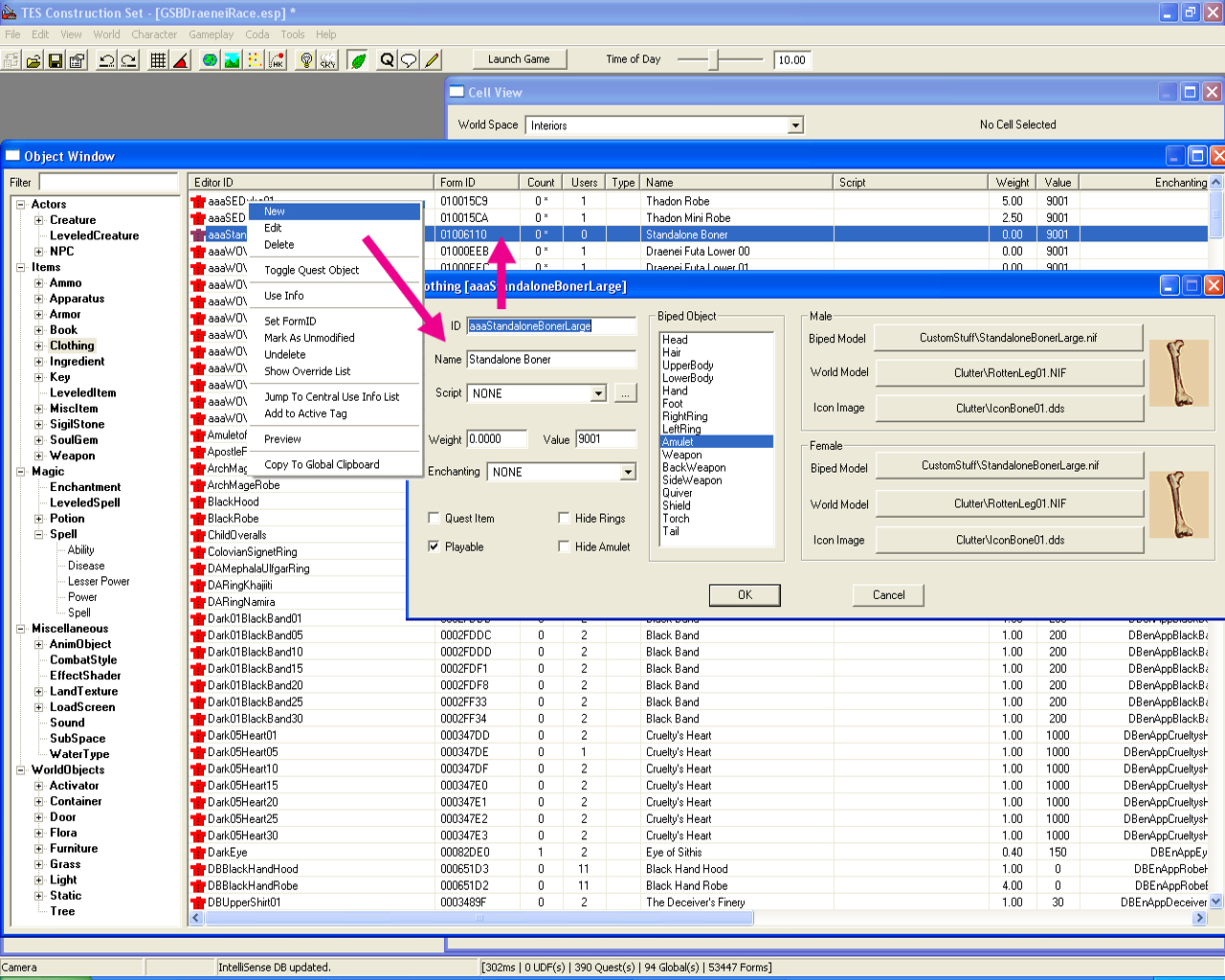Toggle the lightbulb lighting icon
Image resolution: width=1225 pixels, height=980 pixels.
pos(306,60)
